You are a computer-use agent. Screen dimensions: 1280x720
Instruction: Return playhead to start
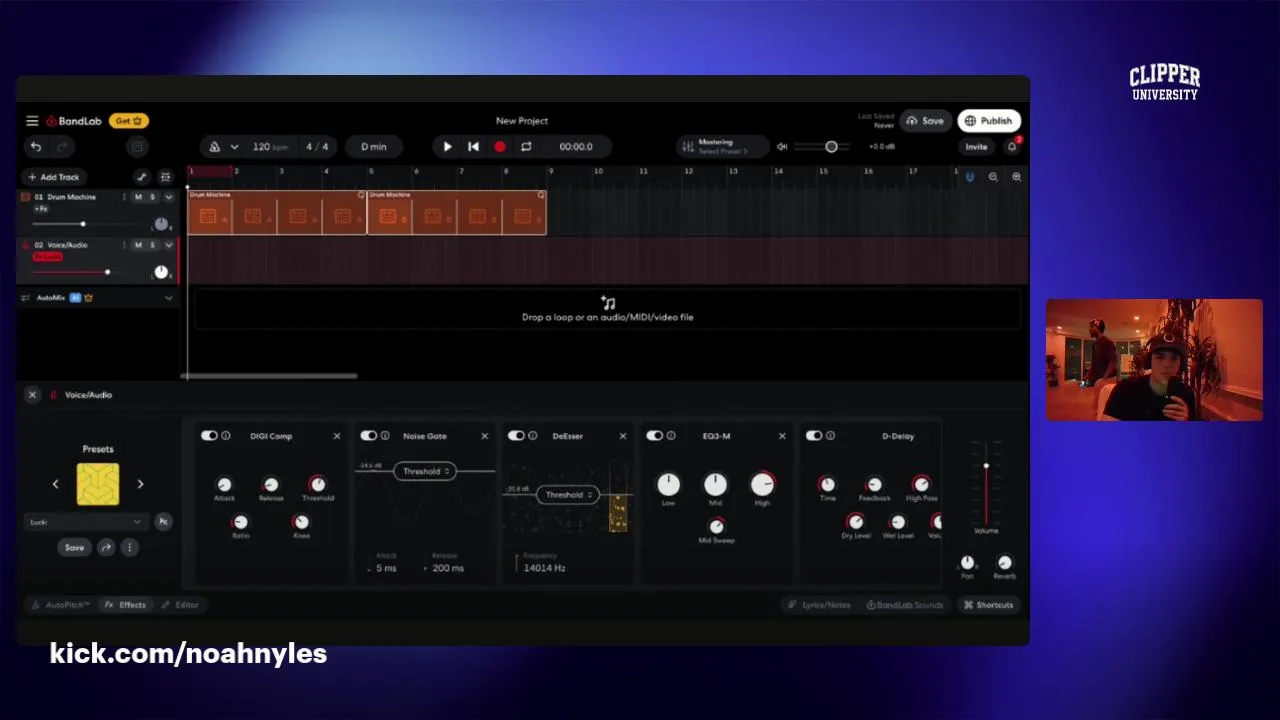[473, 147]
